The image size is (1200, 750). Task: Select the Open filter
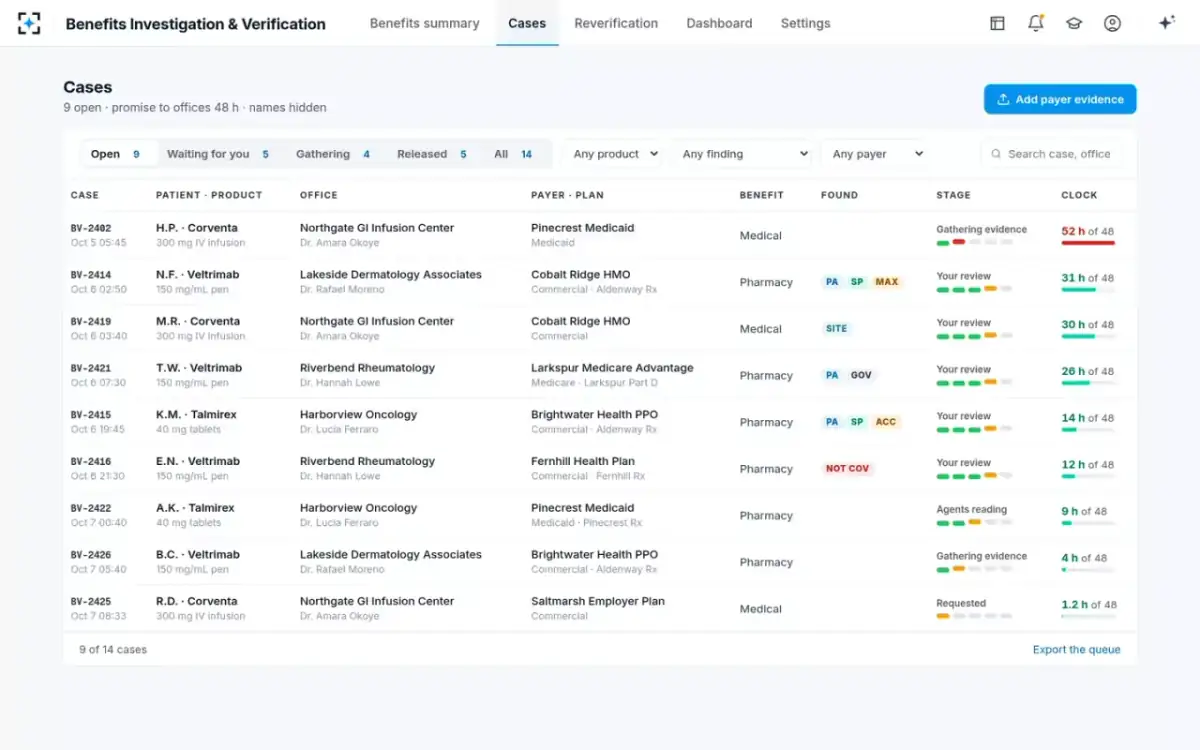[x=116, y=154]
